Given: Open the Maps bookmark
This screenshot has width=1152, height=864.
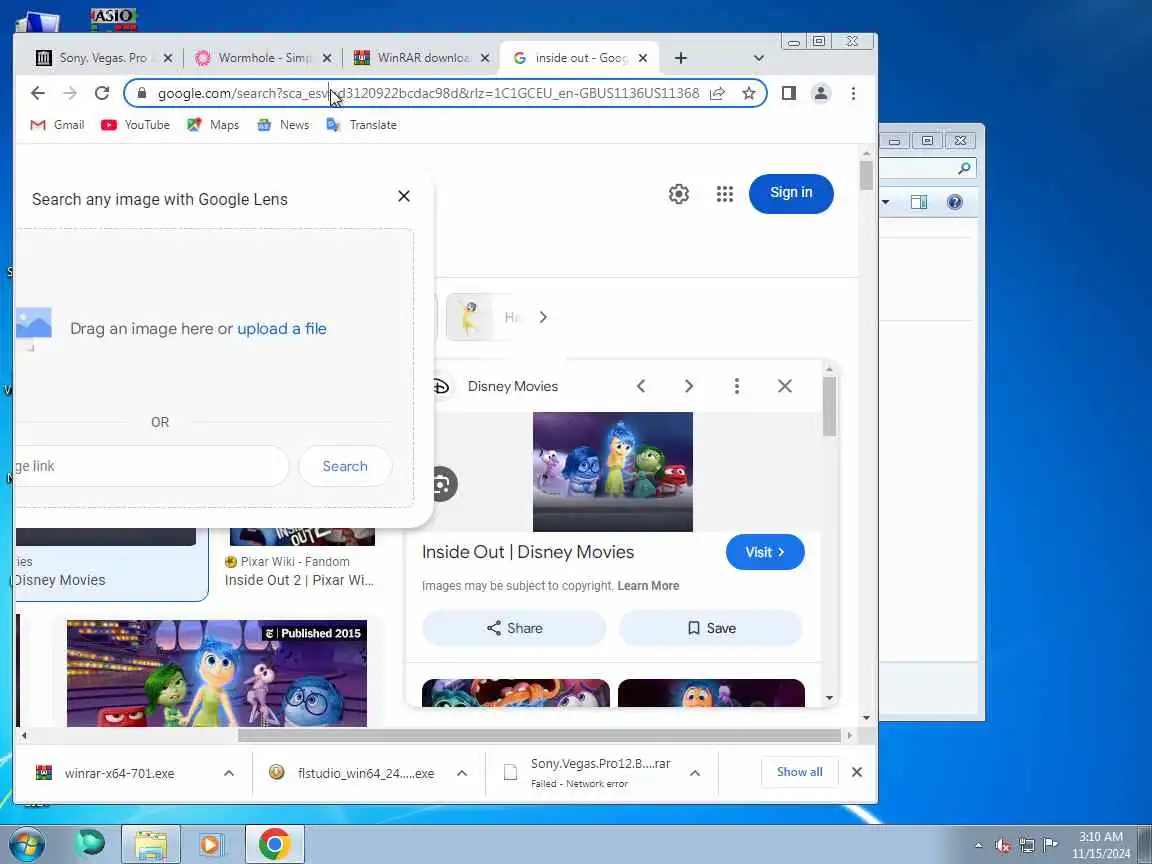Looking at the screenshot, I should point(213,125).
